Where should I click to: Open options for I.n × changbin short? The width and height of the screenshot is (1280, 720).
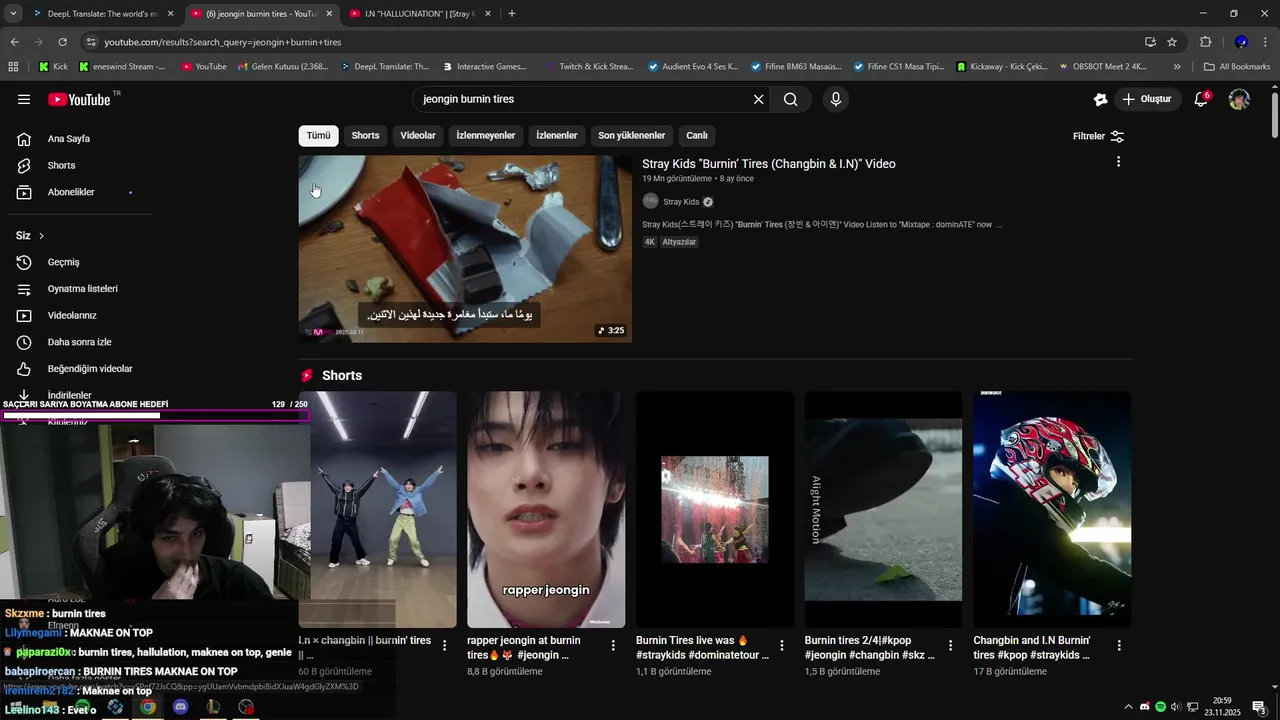[x=445, y=646]
